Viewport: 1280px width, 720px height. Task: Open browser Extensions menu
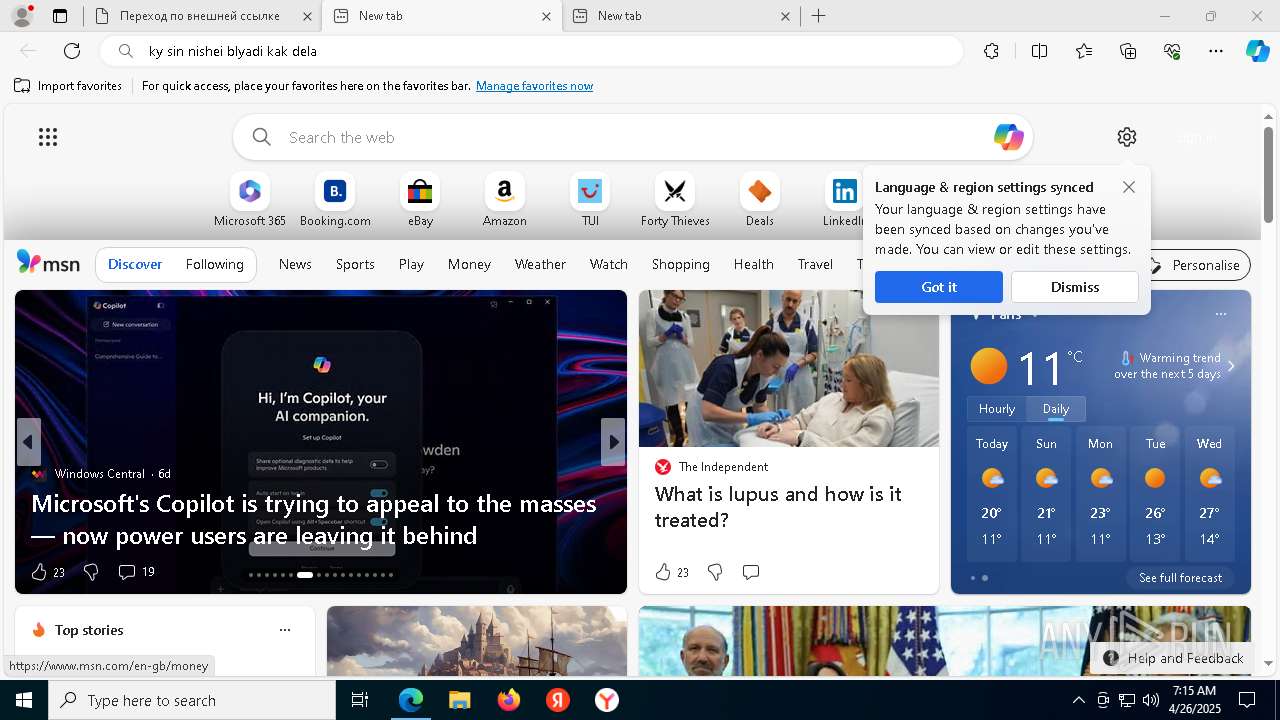tap(991, 51)
